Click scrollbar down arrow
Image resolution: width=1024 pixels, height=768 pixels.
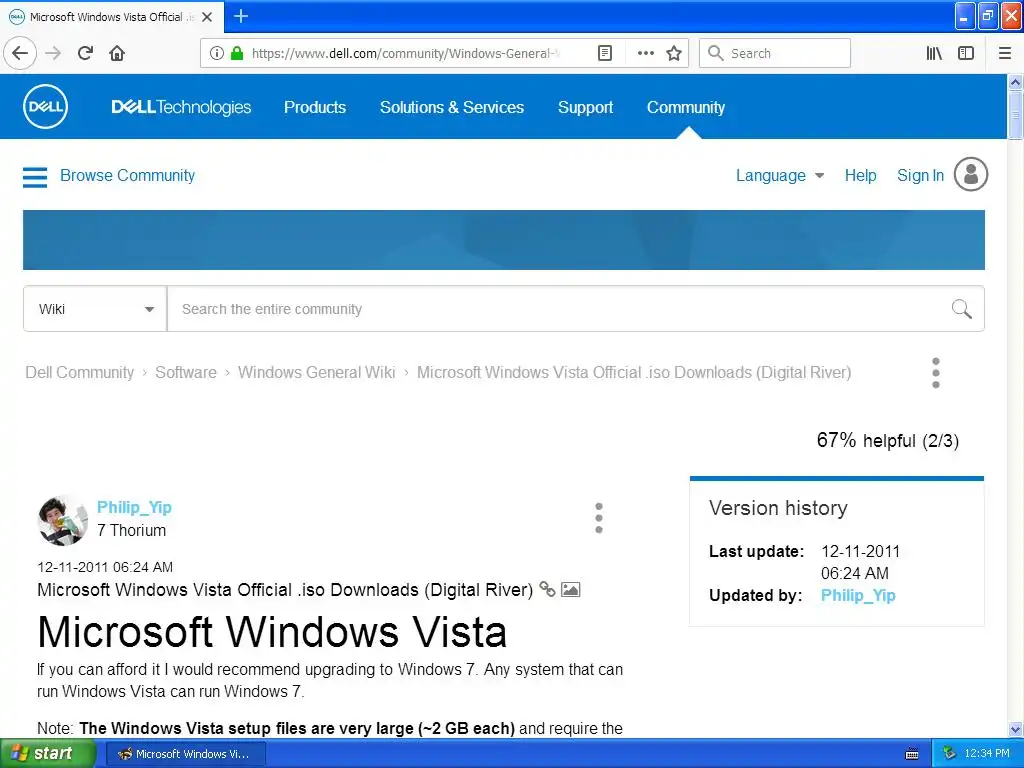(1015, 729)
